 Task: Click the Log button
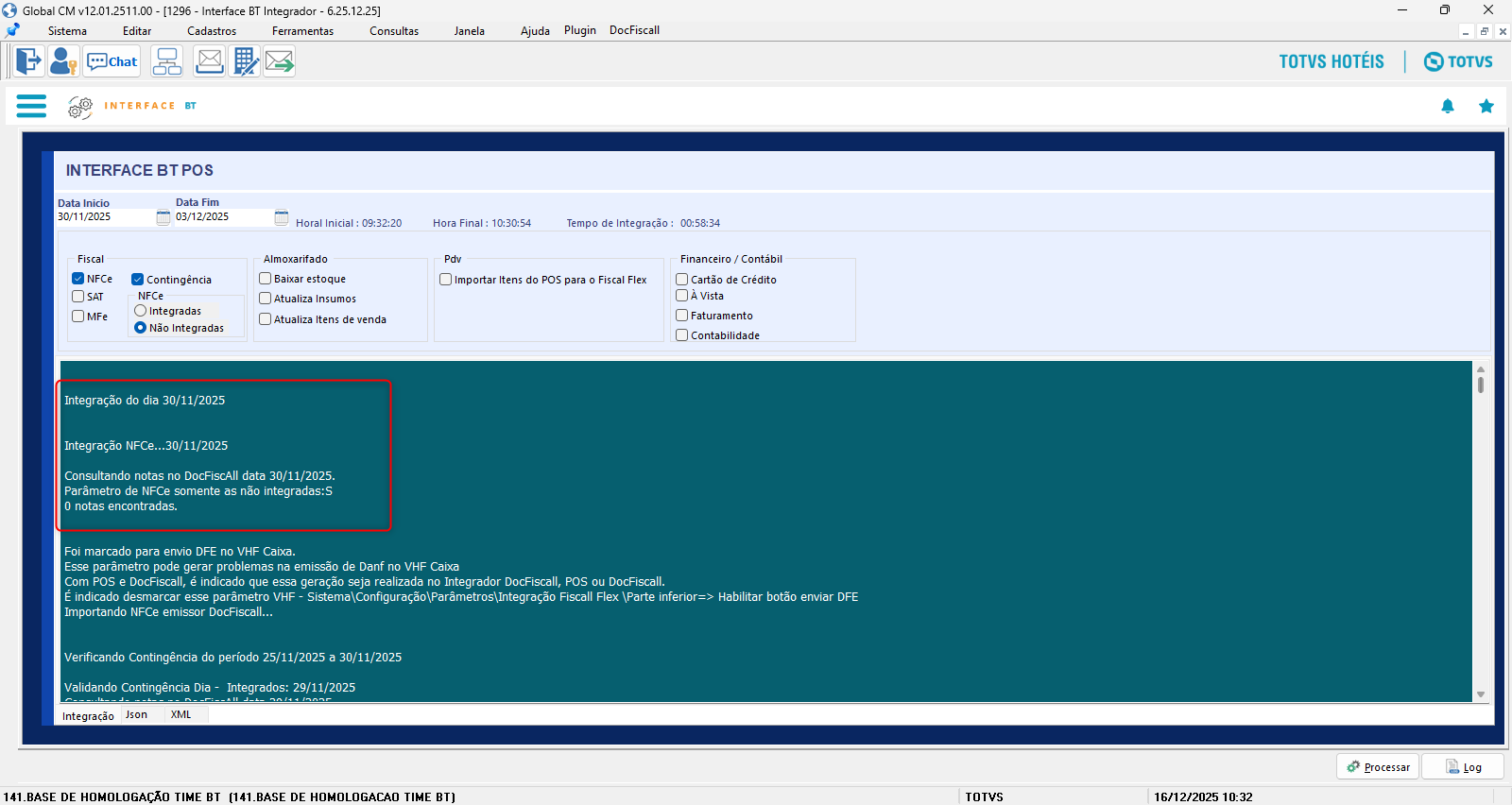1463,767
